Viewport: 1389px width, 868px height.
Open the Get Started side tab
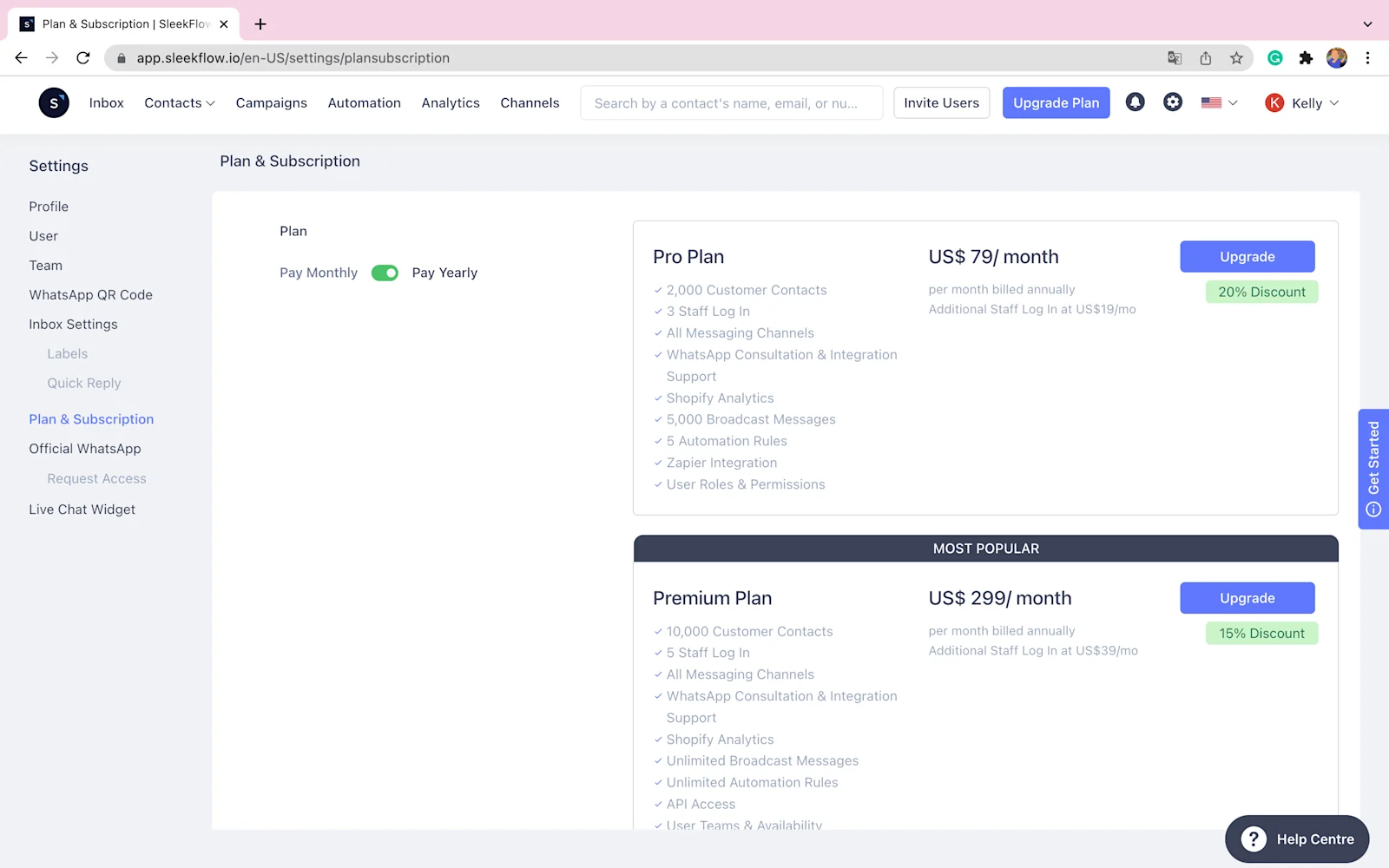[1373, 469]
